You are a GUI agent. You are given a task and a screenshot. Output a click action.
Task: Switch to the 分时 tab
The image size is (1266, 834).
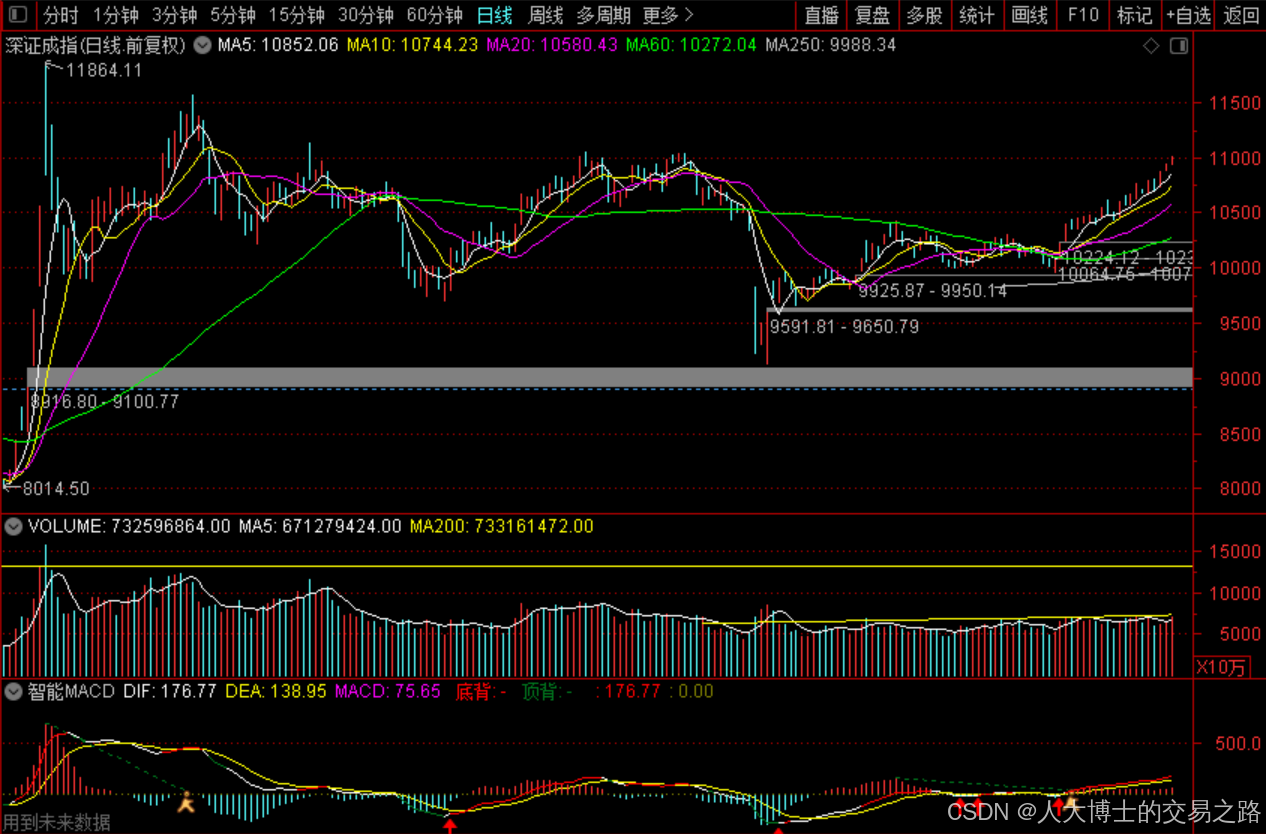(x=61, y=15)
